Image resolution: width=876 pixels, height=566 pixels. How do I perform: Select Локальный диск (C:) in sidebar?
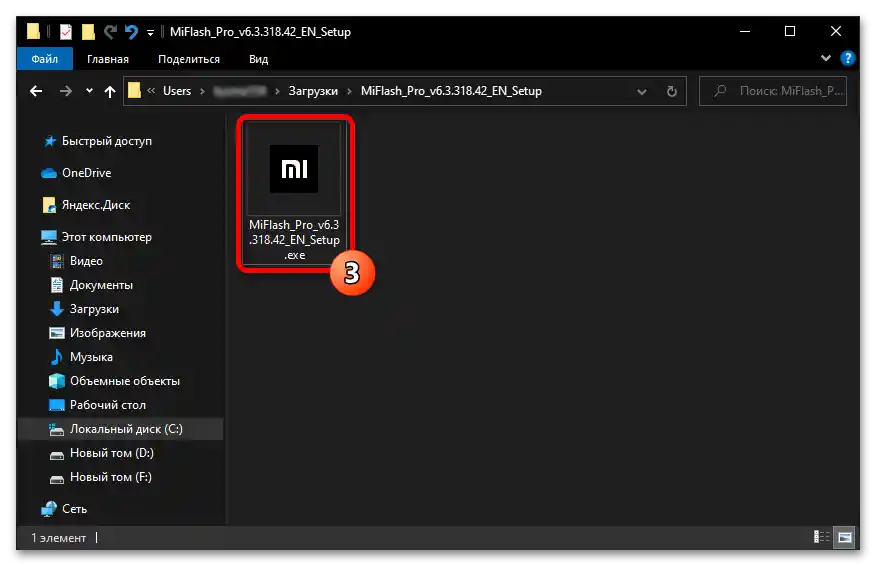pyautogui.click(x=120, y=429)
